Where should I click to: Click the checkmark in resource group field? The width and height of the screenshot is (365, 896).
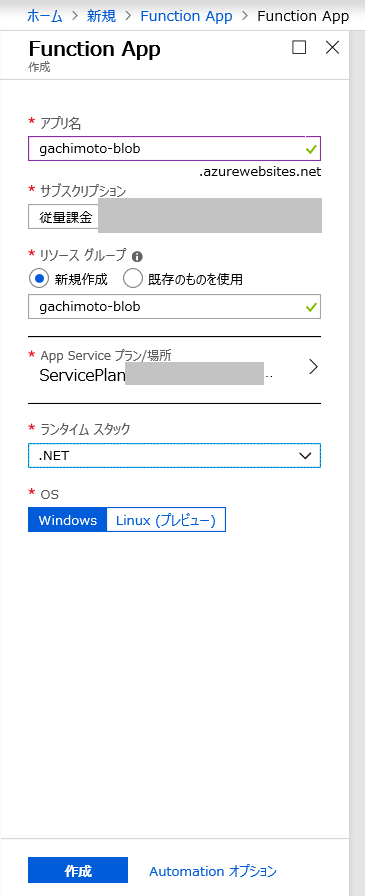pos(311,307)
